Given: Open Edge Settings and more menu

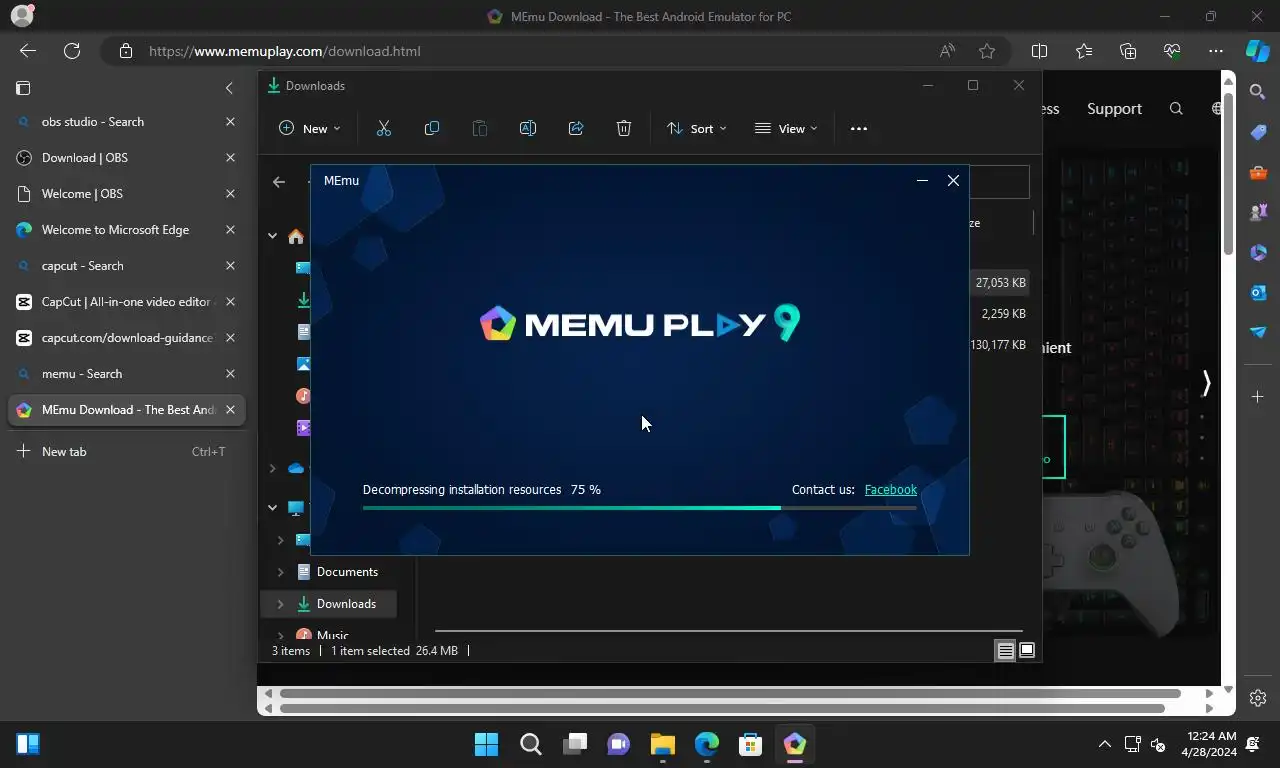Looking at the screenshot, I should [1216, 51].
